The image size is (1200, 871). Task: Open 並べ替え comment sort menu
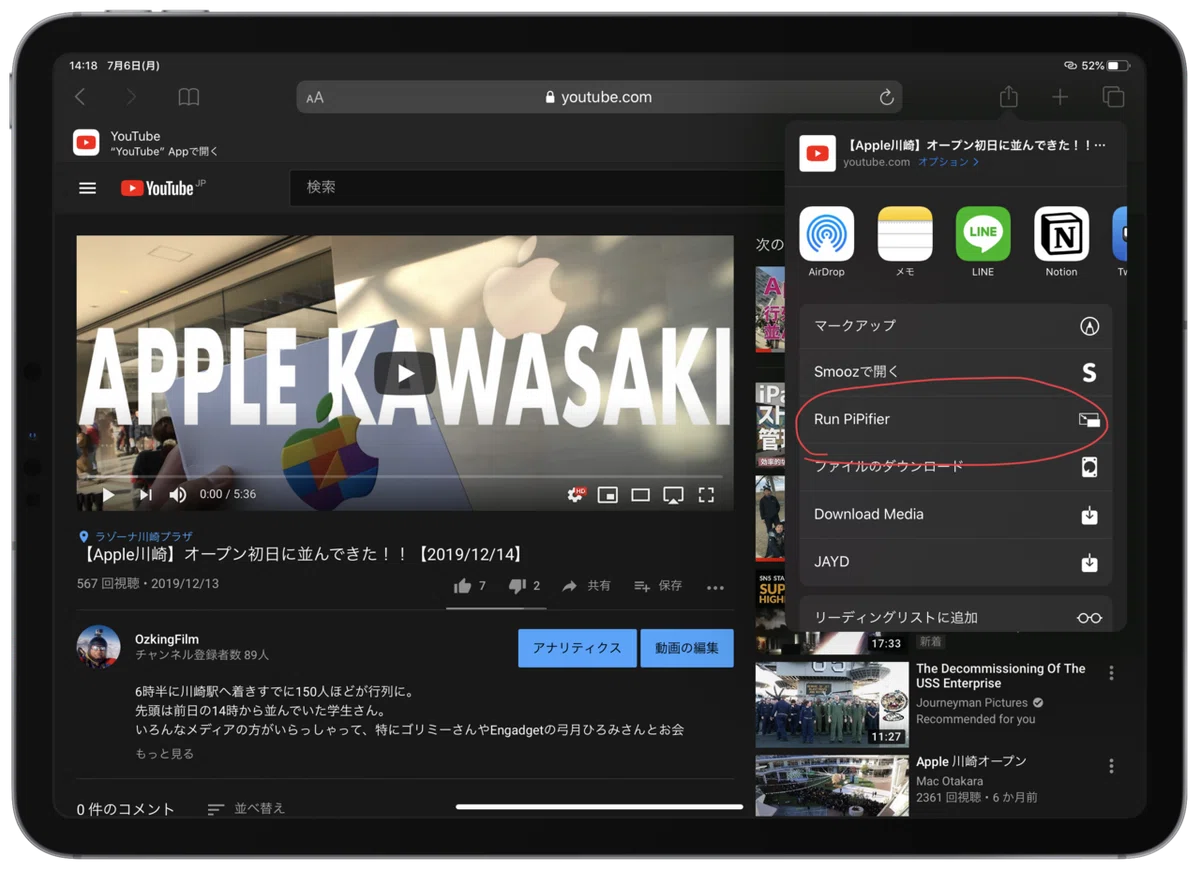(x=247, y=808)
